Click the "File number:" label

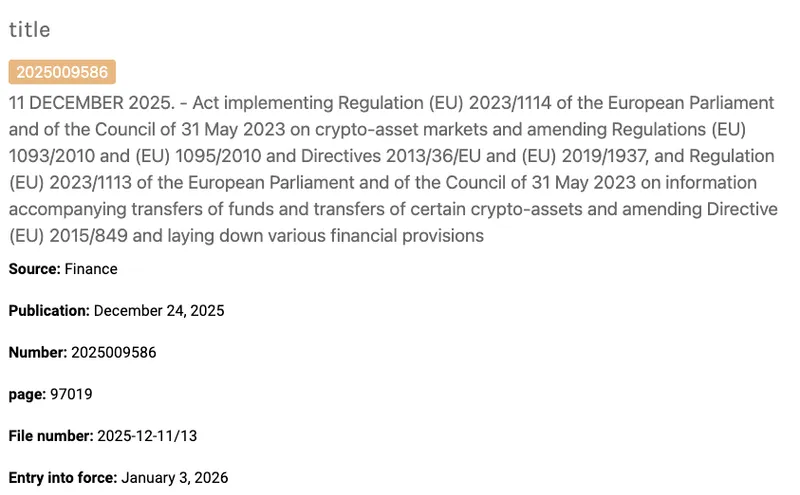tap(50, 436)
